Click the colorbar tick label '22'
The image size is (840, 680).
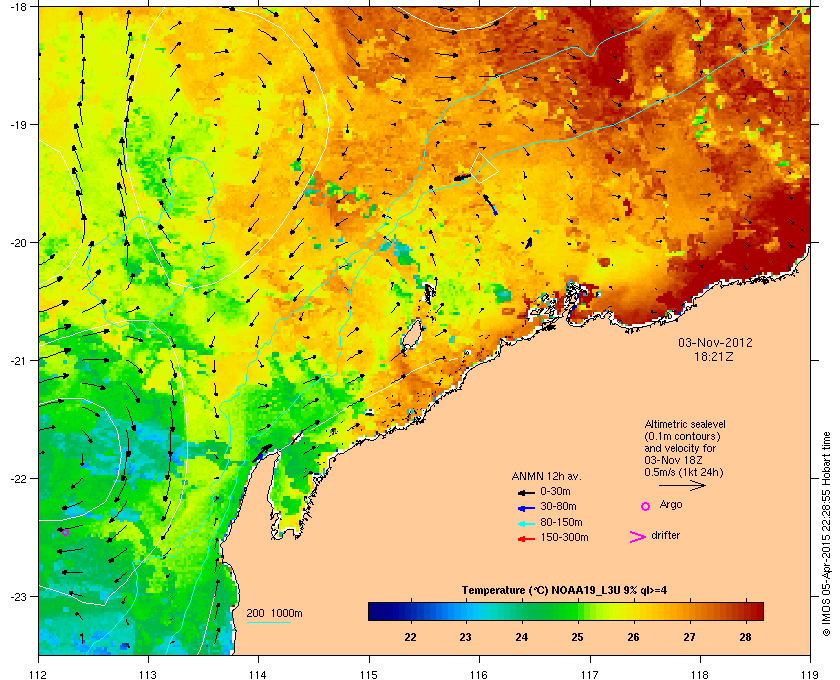pos(410,637)
